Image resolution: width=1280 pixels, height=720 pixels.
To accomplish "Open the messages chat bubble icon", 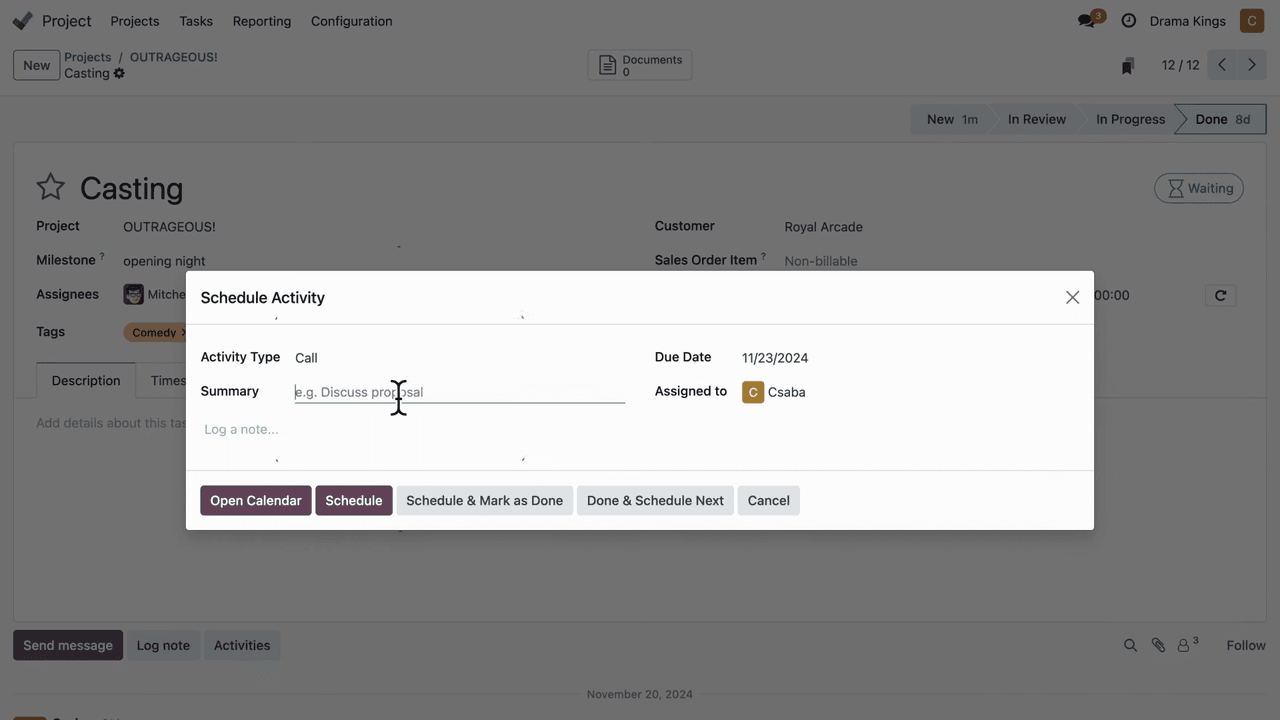I will click(1086, 21).
